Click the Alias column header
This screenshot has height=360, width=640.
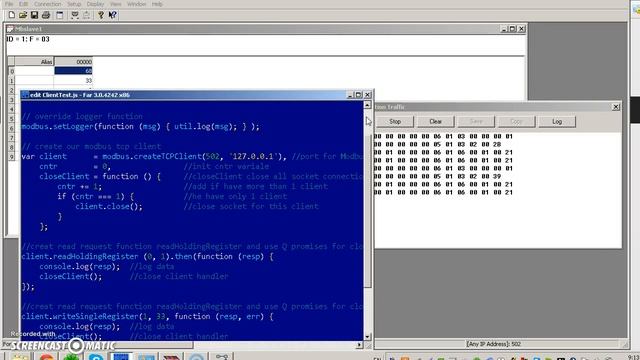(34, 62)
